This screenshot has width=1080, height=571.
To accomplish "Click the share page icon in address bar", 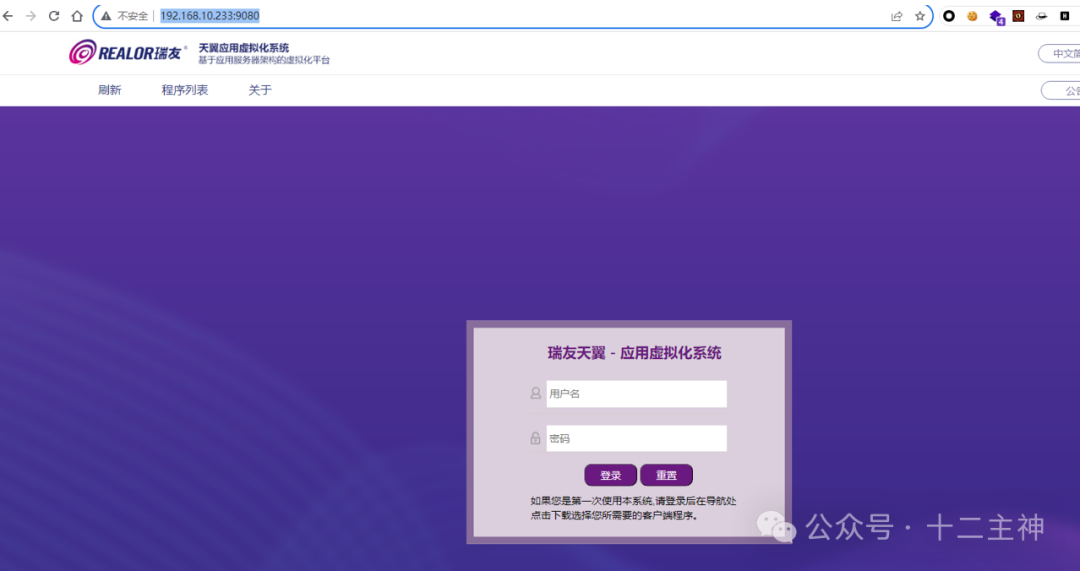I will point(897,16).
